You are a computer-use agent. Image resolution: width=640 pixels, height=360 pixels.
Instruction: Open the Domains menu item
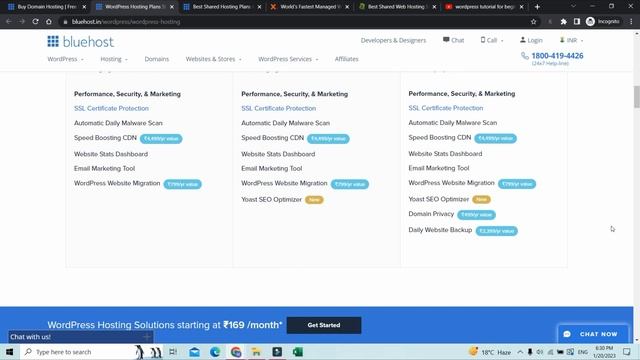coord(157,59)
